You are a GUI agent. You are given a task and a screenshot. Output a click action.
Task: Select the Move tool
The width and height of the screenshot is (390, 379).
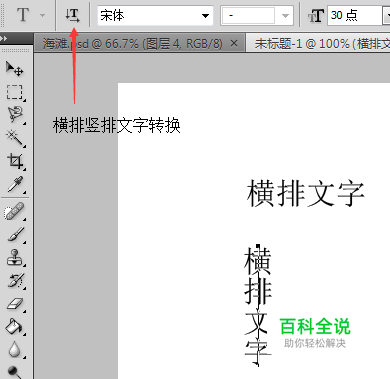(15, 68)
